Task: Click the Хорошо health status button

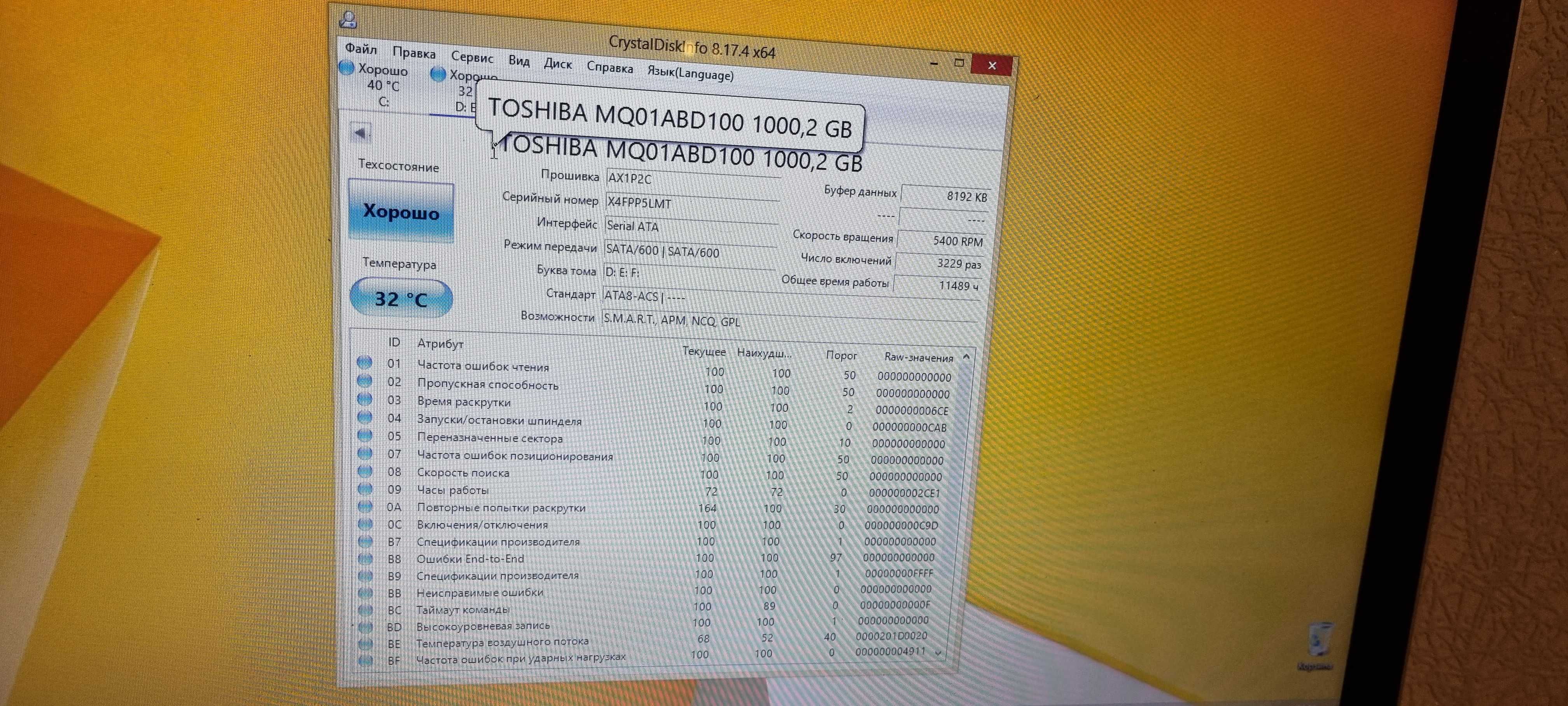Action: point(401,212)
